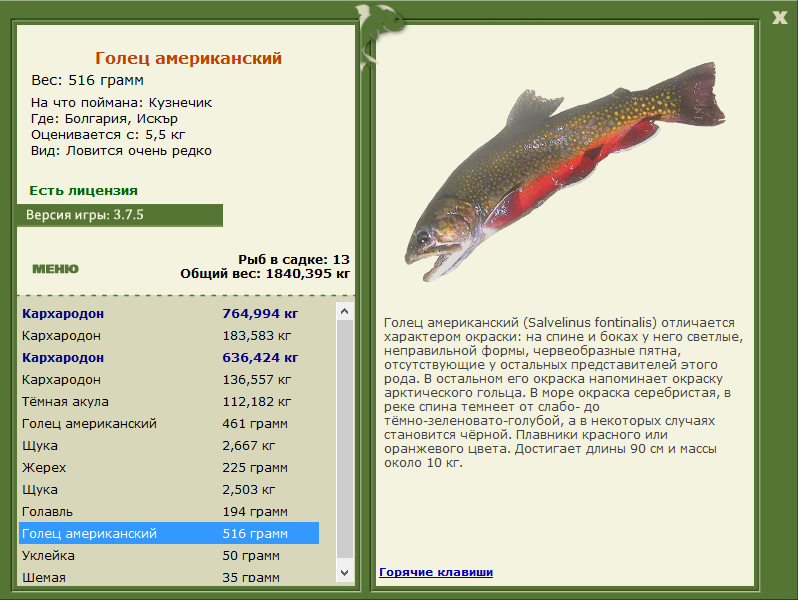Open the МЕНЮ button

(55, 269)
